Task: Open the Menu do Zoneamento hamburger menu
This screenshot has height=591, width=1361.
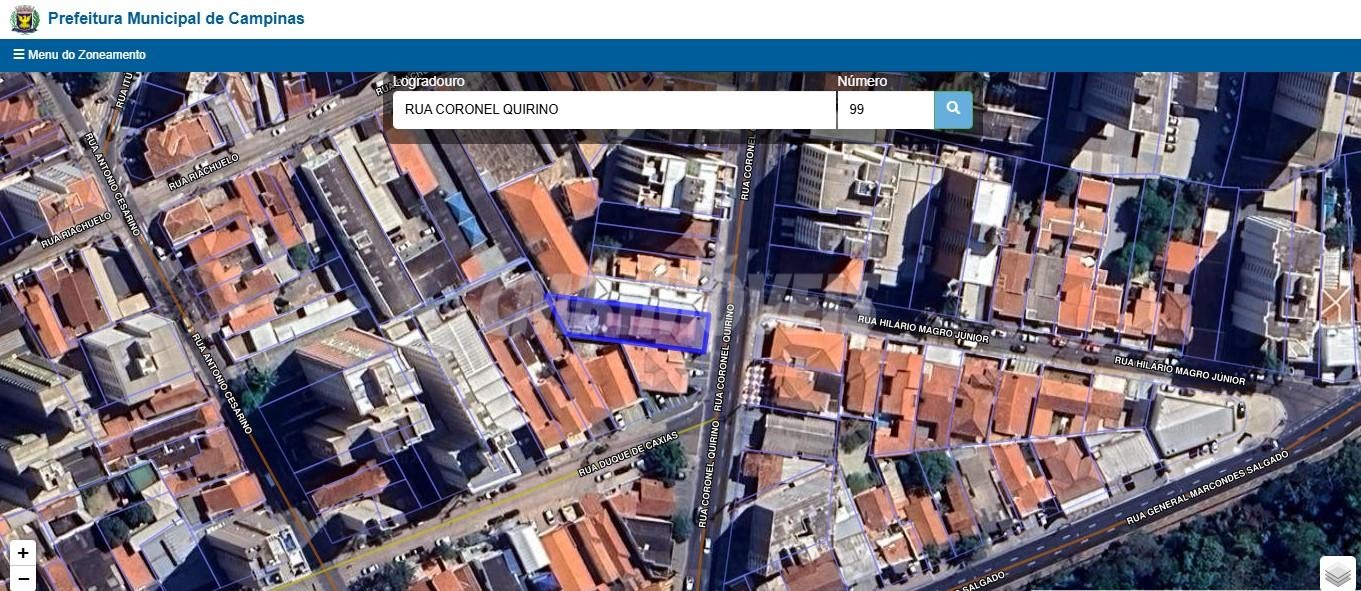Action: (79, 55)
